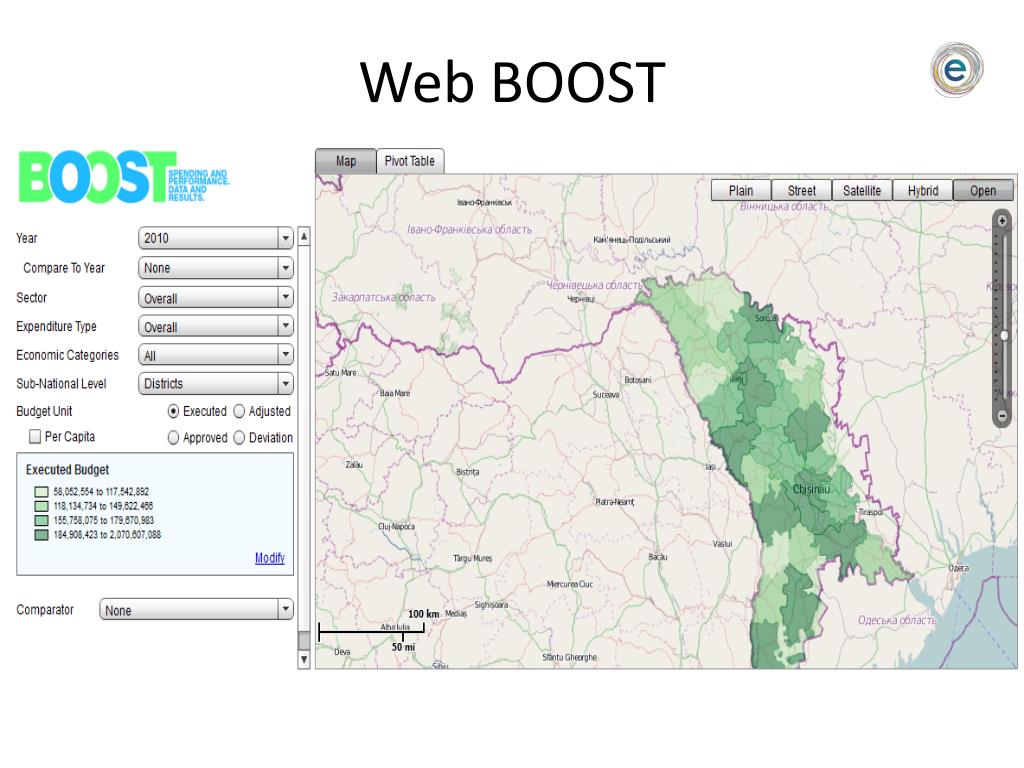The image size is (1024, 768).
Task: Select the Plain map style
Action: pos(741,190)
